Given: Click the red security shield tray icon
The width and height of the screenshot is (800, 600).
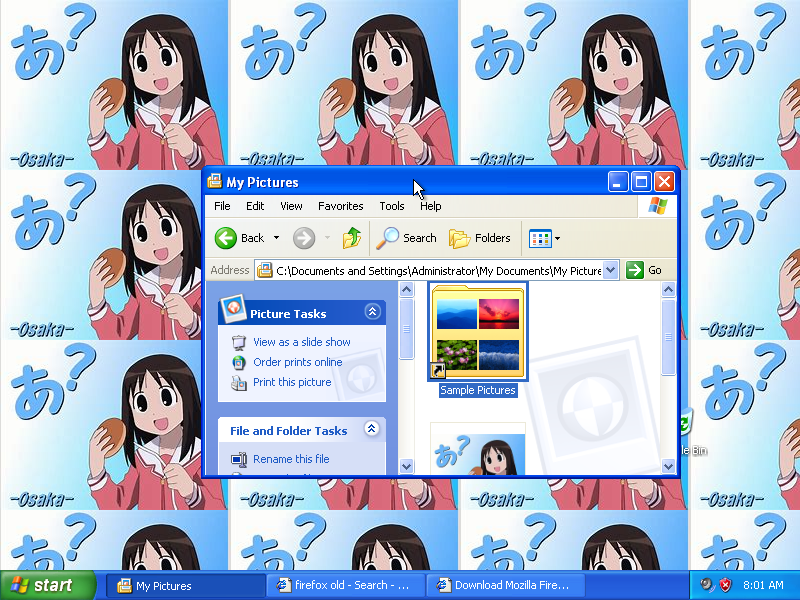Looking at the screenshot, I should [725, 585].
